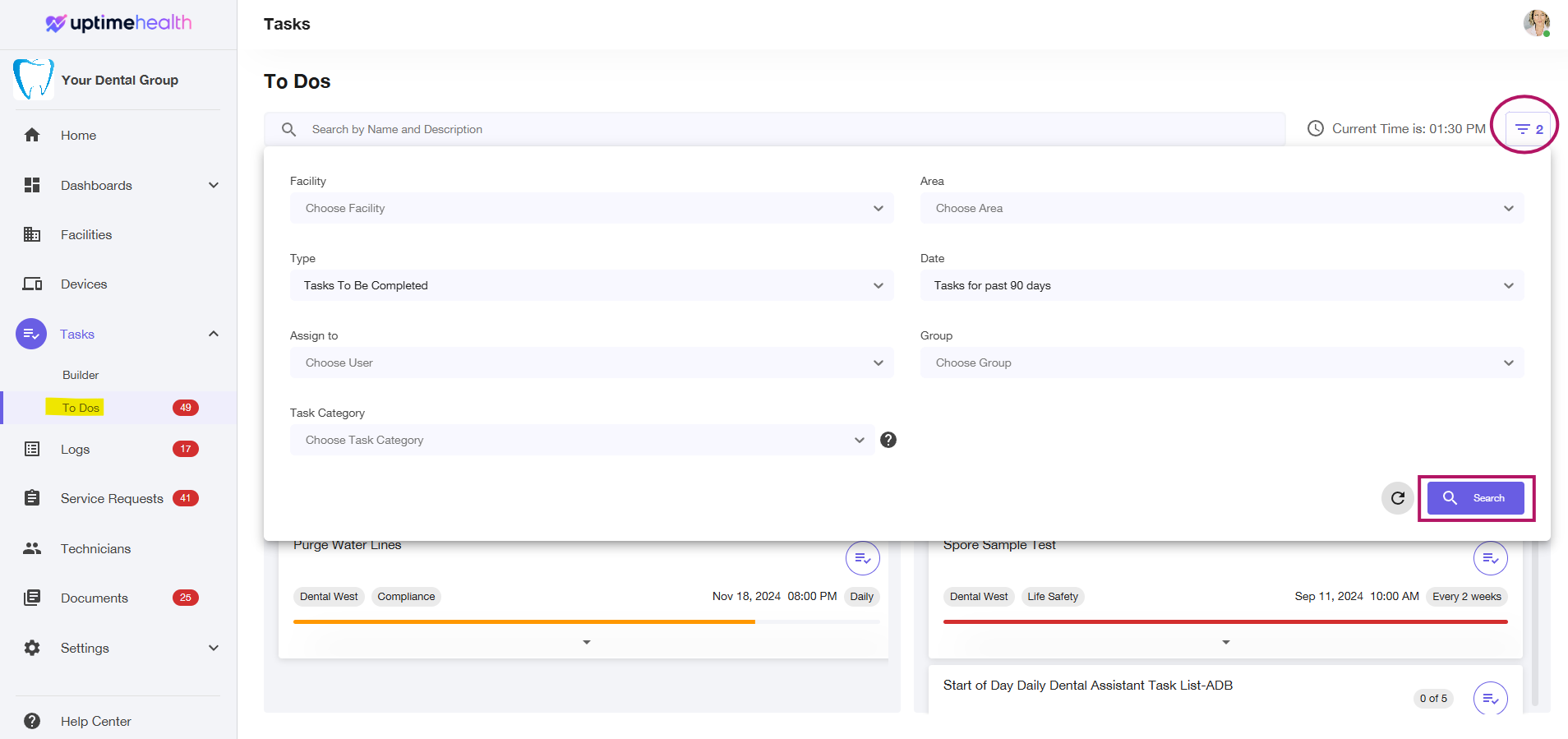The height and width of the screenshot is (739, 1568).
Task: Click the Help Center link
Action: click(x=96, y=721)
